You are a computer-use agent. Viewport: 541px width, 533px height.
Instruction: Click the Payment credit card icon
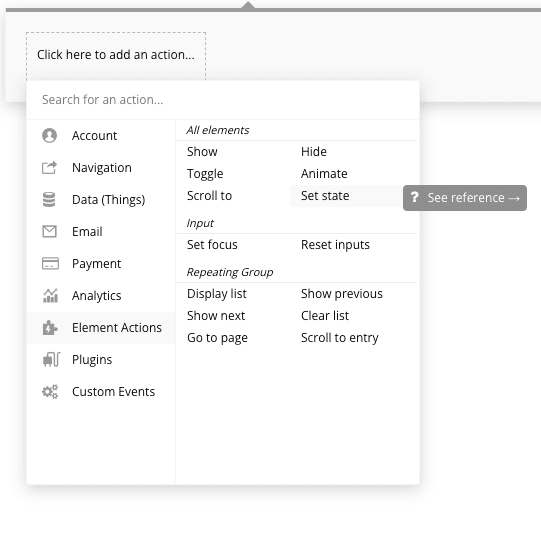(50, 263)
